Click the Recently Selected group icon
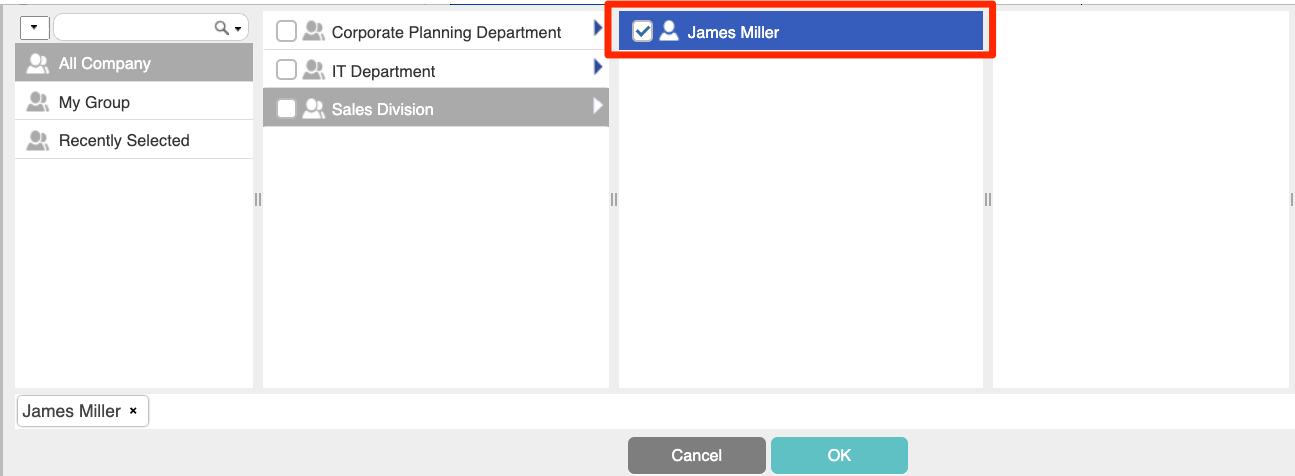Screen dimensions: 1295x476 click(38, 141)
